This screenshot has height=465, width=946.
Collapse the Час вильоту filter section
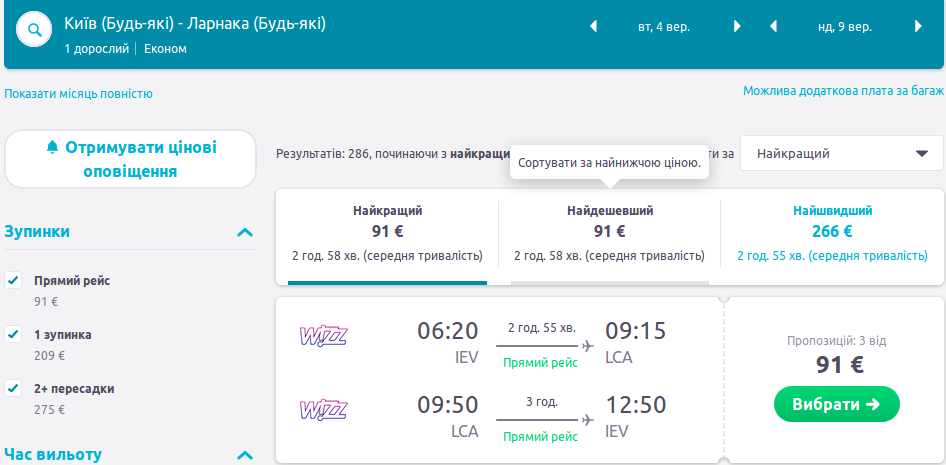(x=244, y=456)
